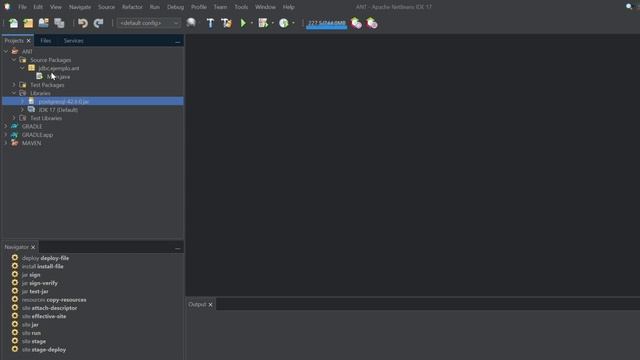Click the Undo arrow icon
Image resolution: width=640 pixels, height=360 pixels.
(83, 23)
